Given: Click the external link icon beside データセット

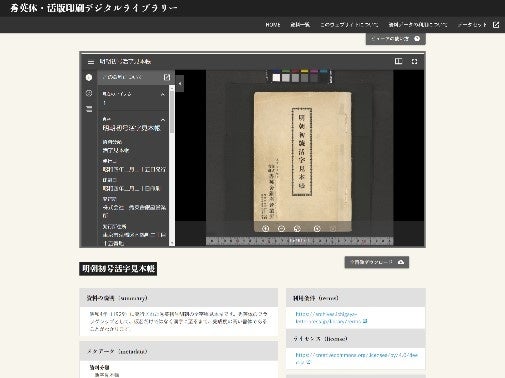Looking at the screenshot, I should [496, 25].
